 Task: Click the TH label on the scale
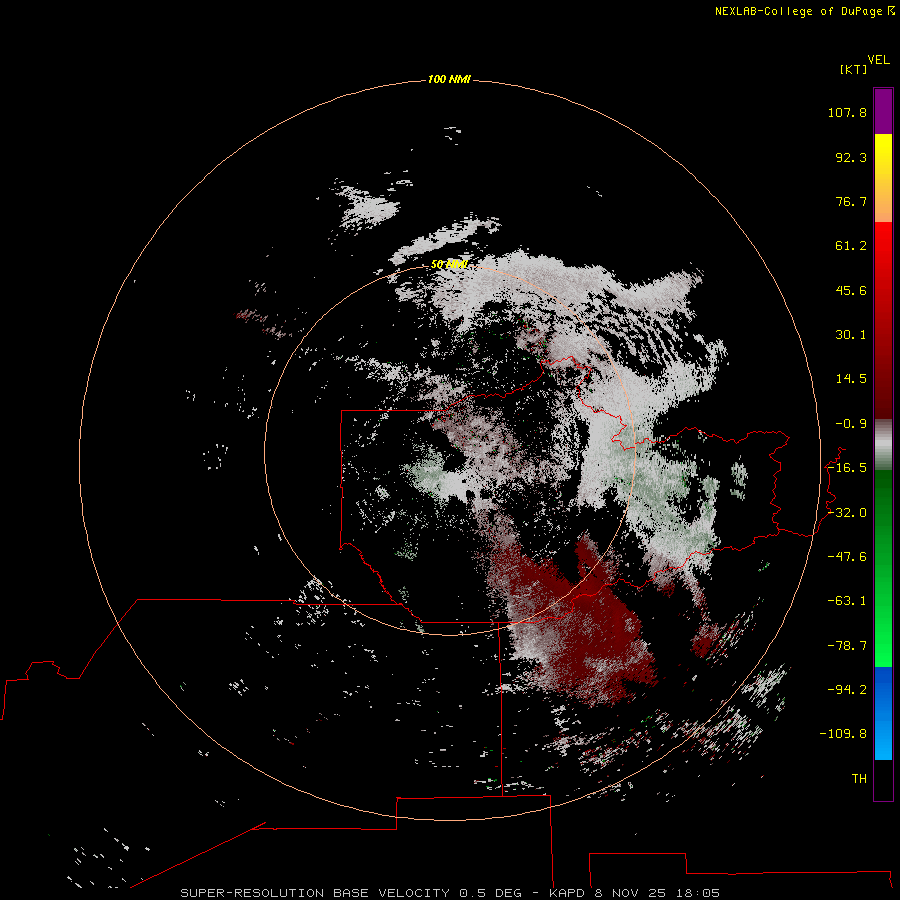pyautogui.click(x=859, y=779)
